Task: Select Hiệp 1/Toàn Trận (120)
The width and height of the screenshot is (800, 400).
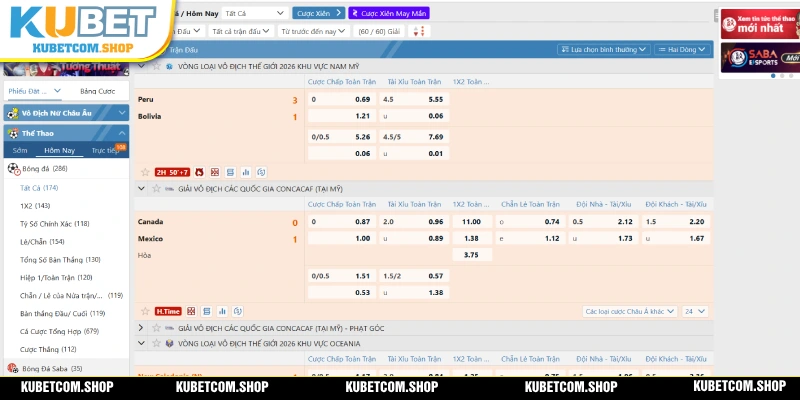Action: tap(56, 278)
